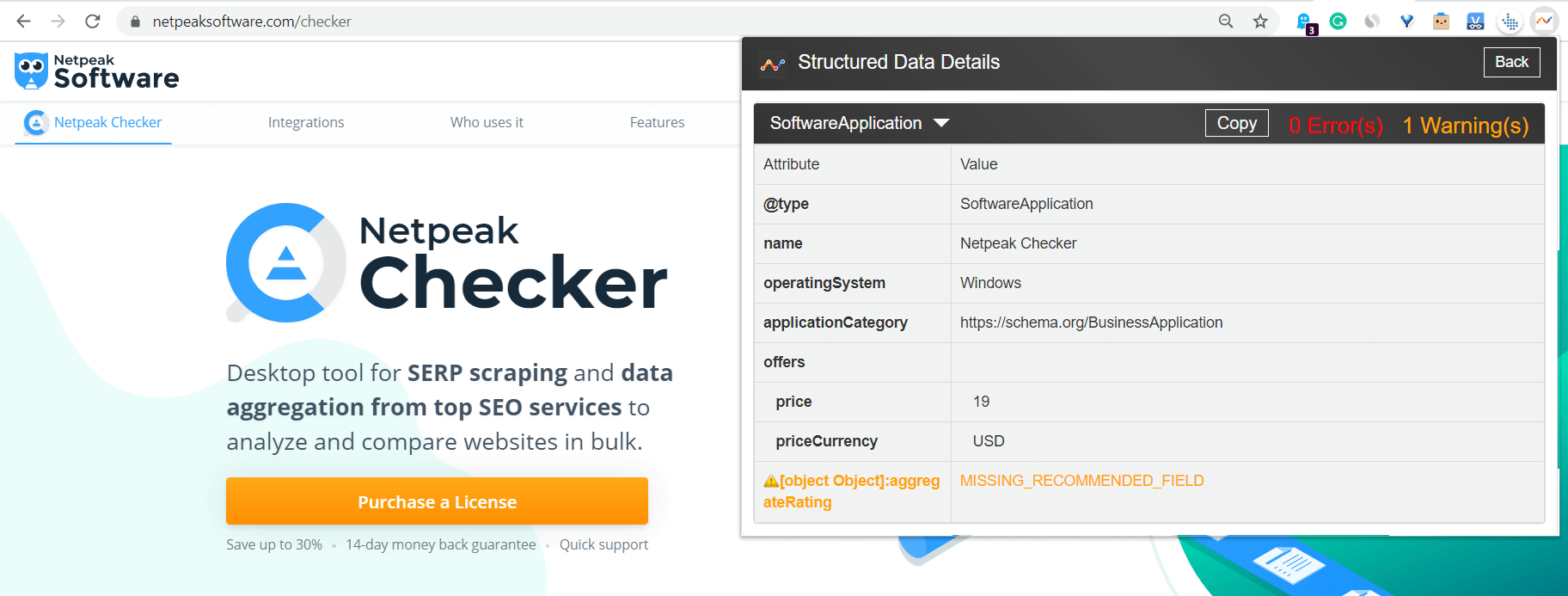The width and height of the screenshot is (1568, 596).
Task: Open the Ghostery extension
Action: click(x=1305, y=22)
